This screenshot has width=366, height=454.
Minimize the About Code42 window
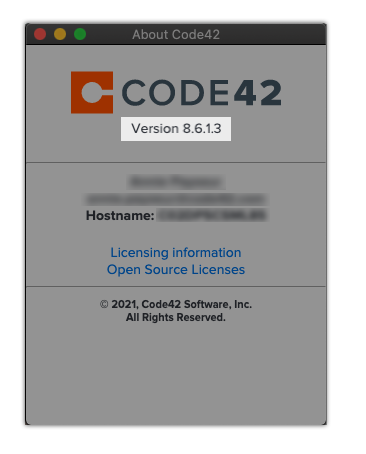click(x=60, y=34)
